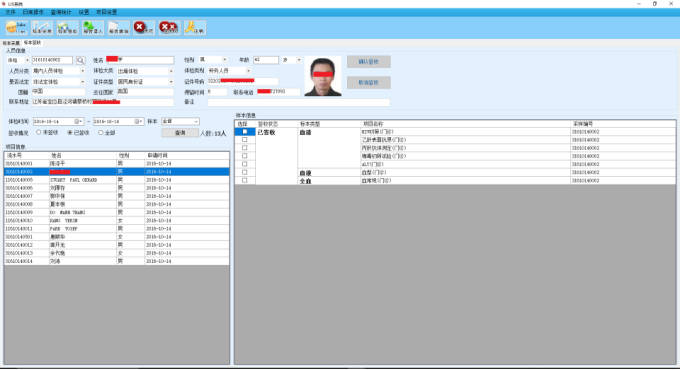Click the 查询 button
Image resolution: width=680 pixels, height=370 pixels.
pos(180,133)
